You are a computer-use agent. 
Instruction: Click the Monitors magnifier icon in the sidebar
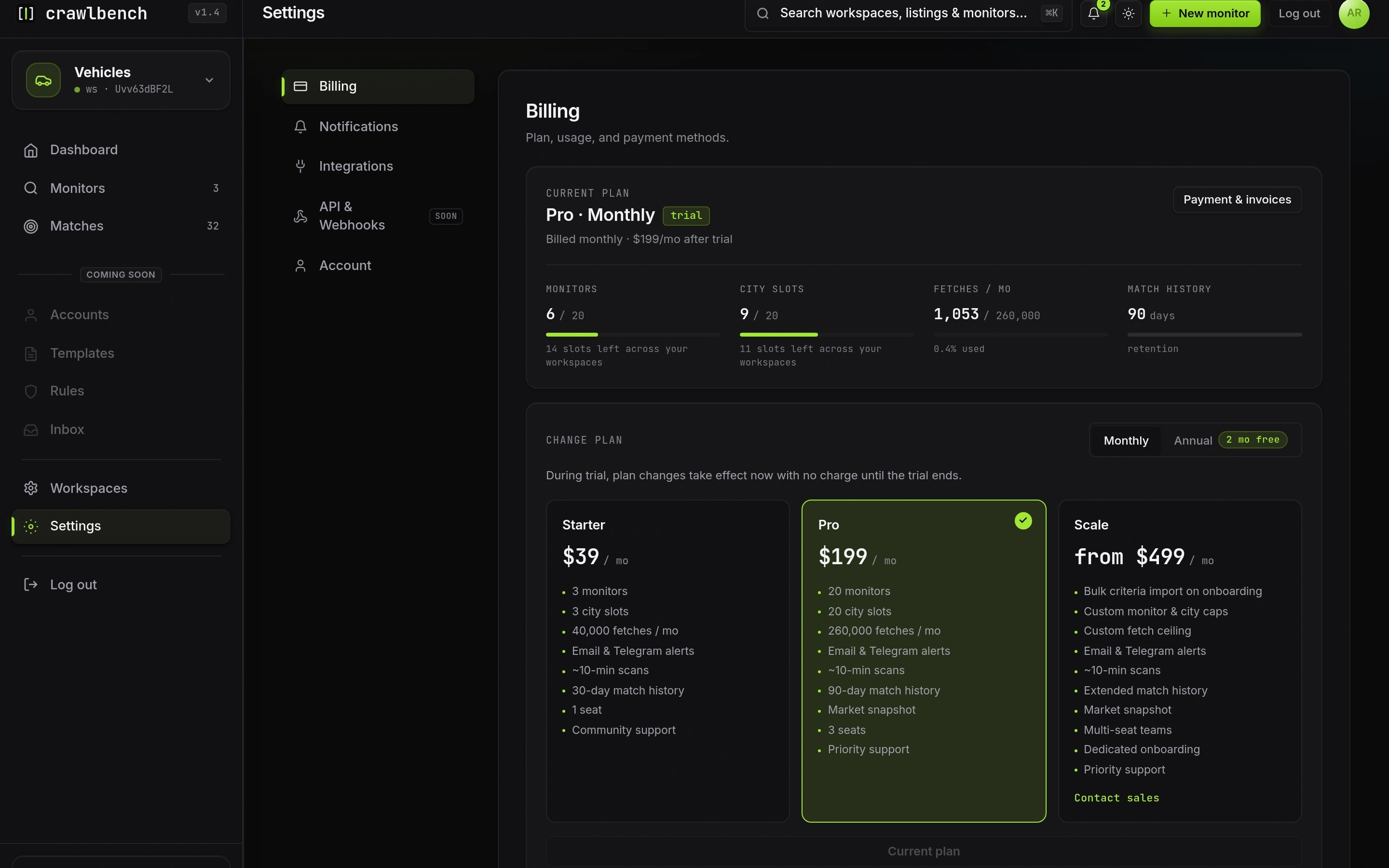[31, 188]
